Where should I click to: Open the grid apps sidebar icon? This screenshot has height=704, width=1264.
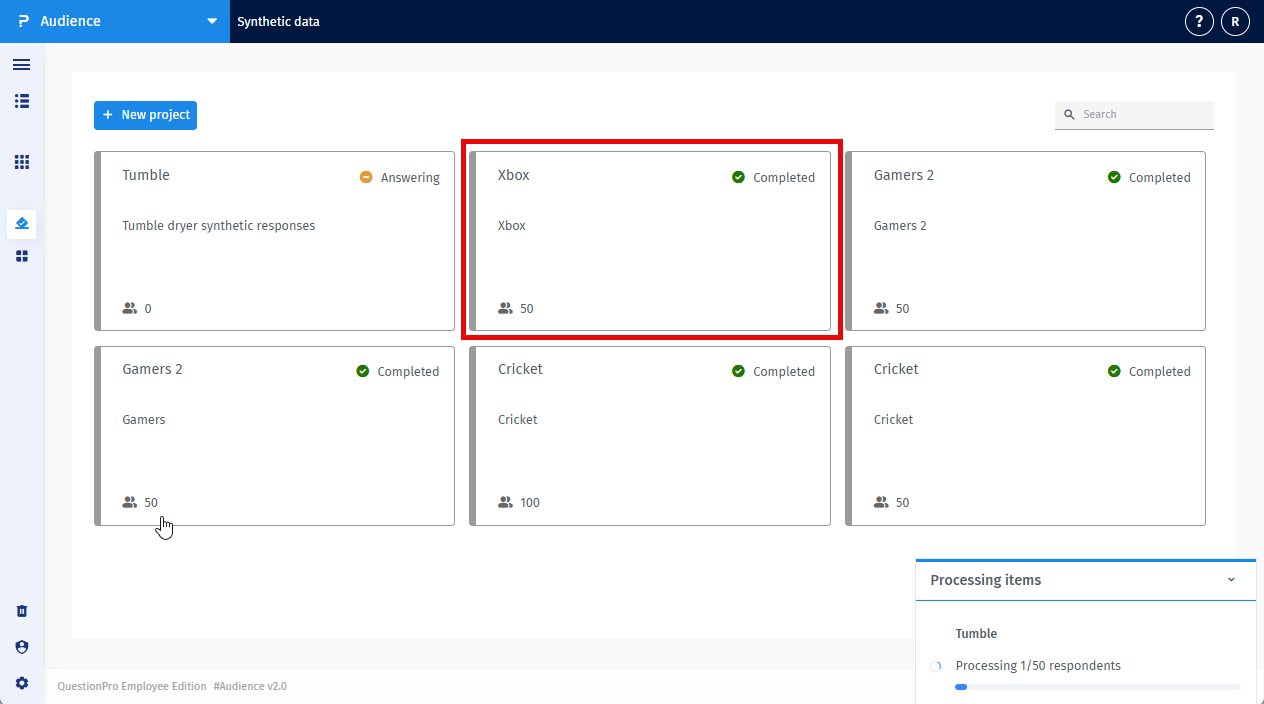tap(21, 162)
